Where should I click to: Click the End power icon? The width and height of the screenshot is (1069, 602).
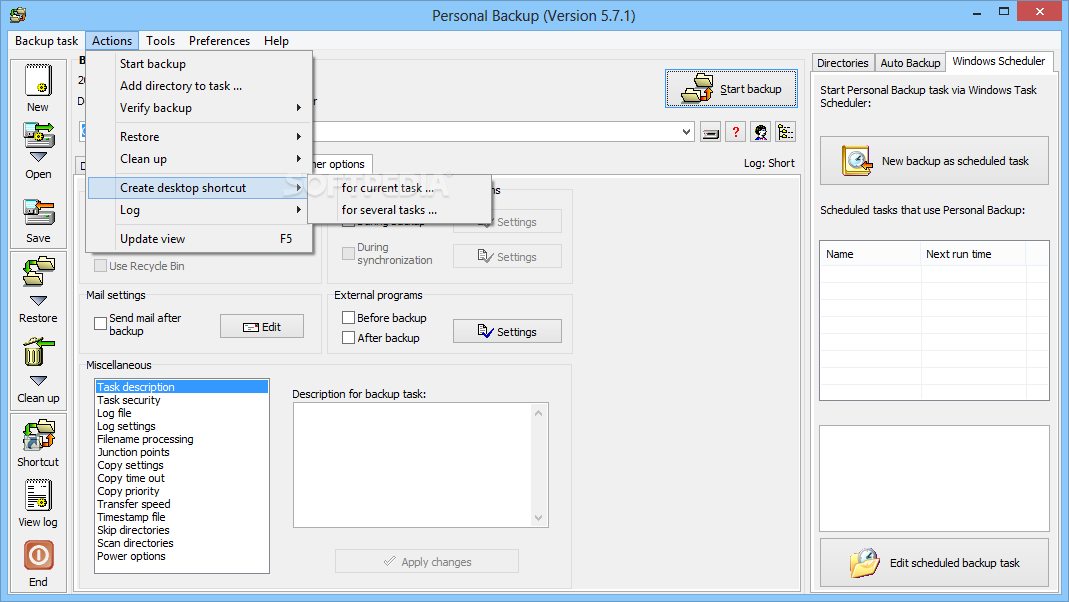point(38,556)
